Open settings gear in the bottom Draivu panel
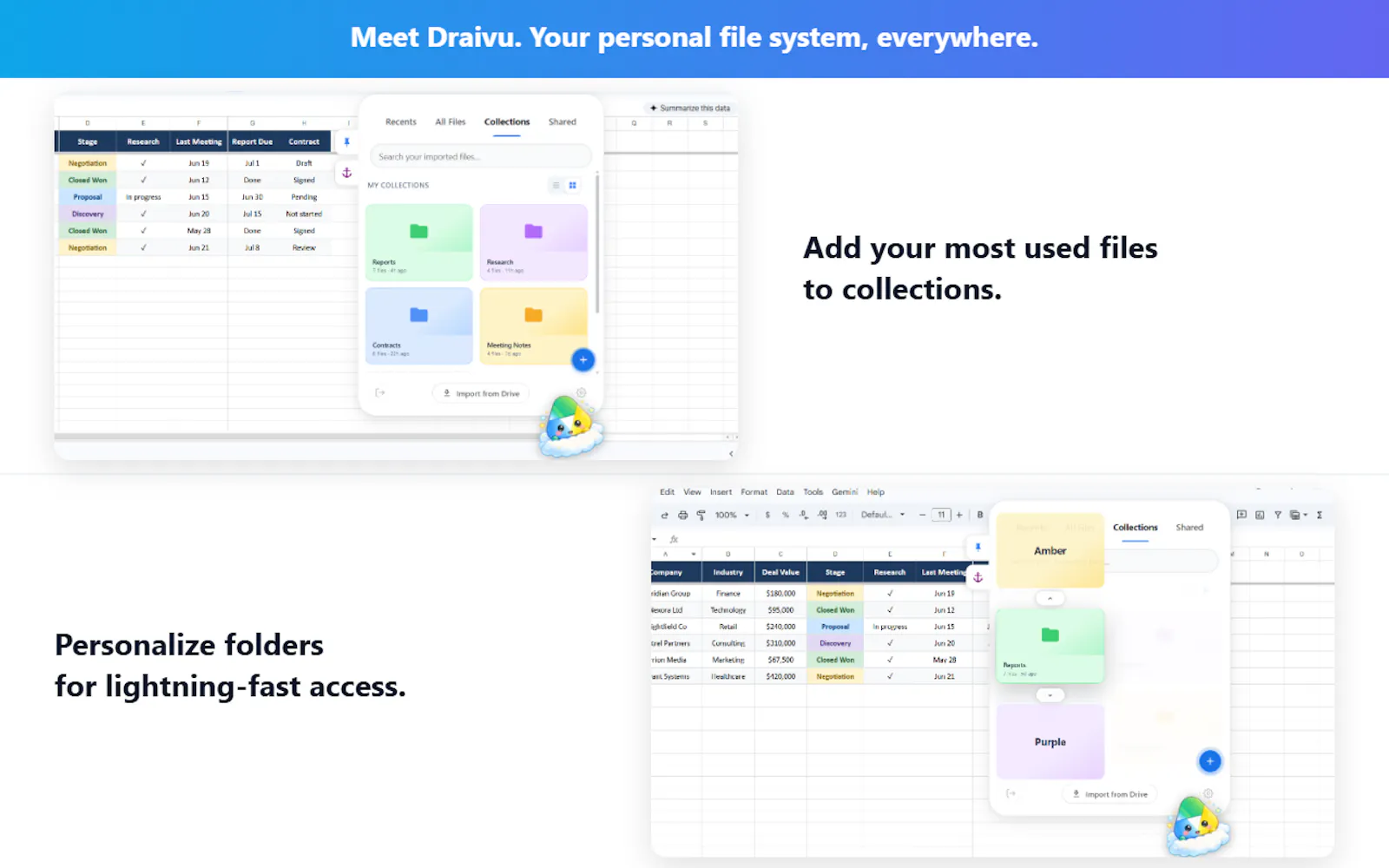 [x=1208, y=793]
